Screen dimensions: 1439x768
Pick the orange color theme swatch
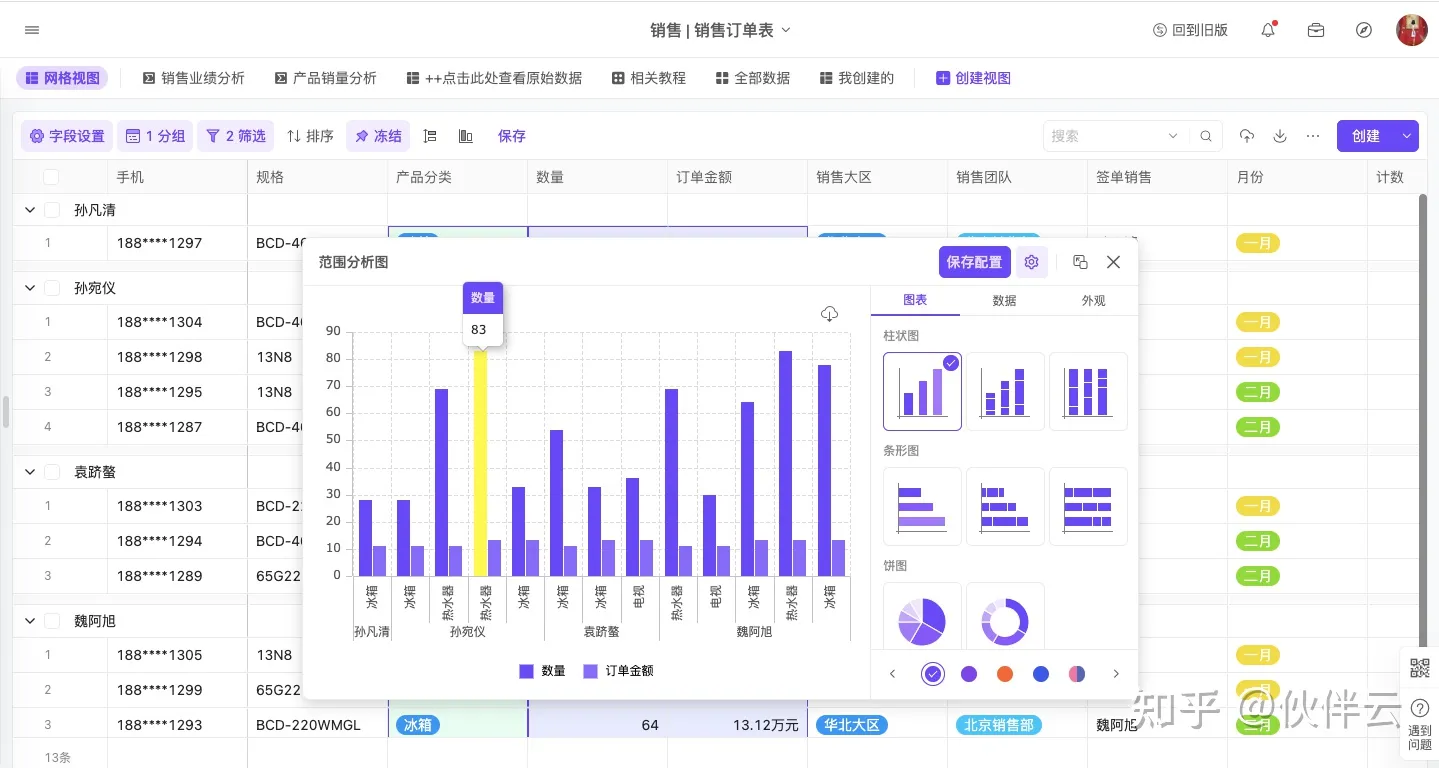point(1005,674)
